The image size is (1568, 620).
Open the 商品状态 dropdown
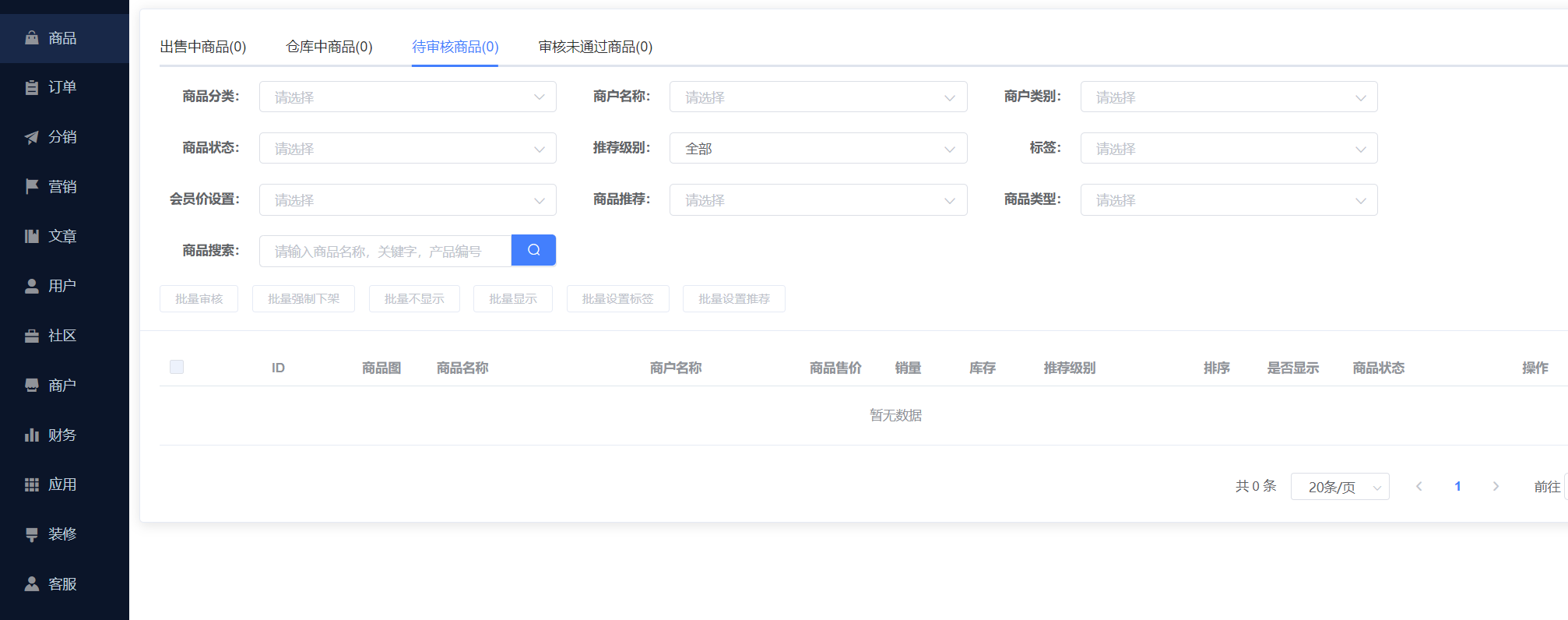(408, 148)
